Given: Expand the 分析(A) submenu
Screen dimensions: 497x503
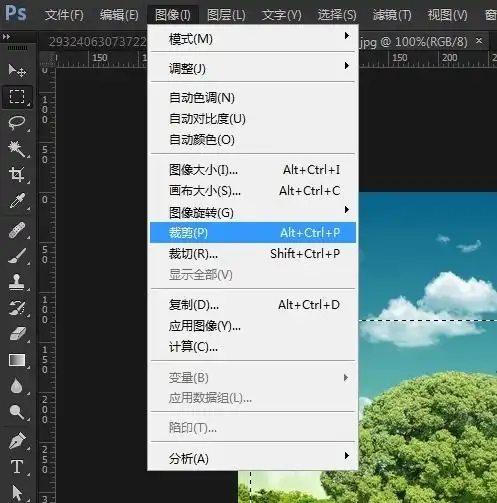Looking at the screenshot, I should coord(253,458).
